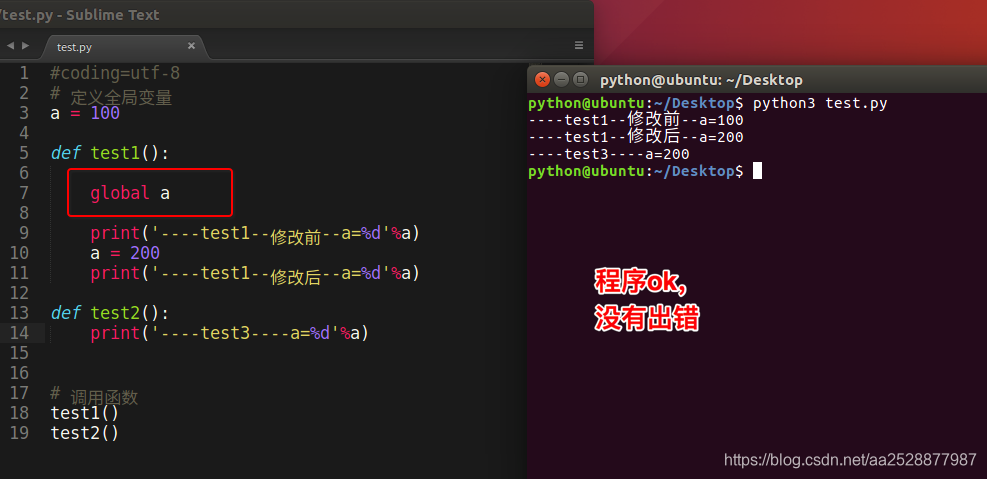Screen dimensions: 987x479
Task: Click the test2() call on line 19
Action: point(84,433)
